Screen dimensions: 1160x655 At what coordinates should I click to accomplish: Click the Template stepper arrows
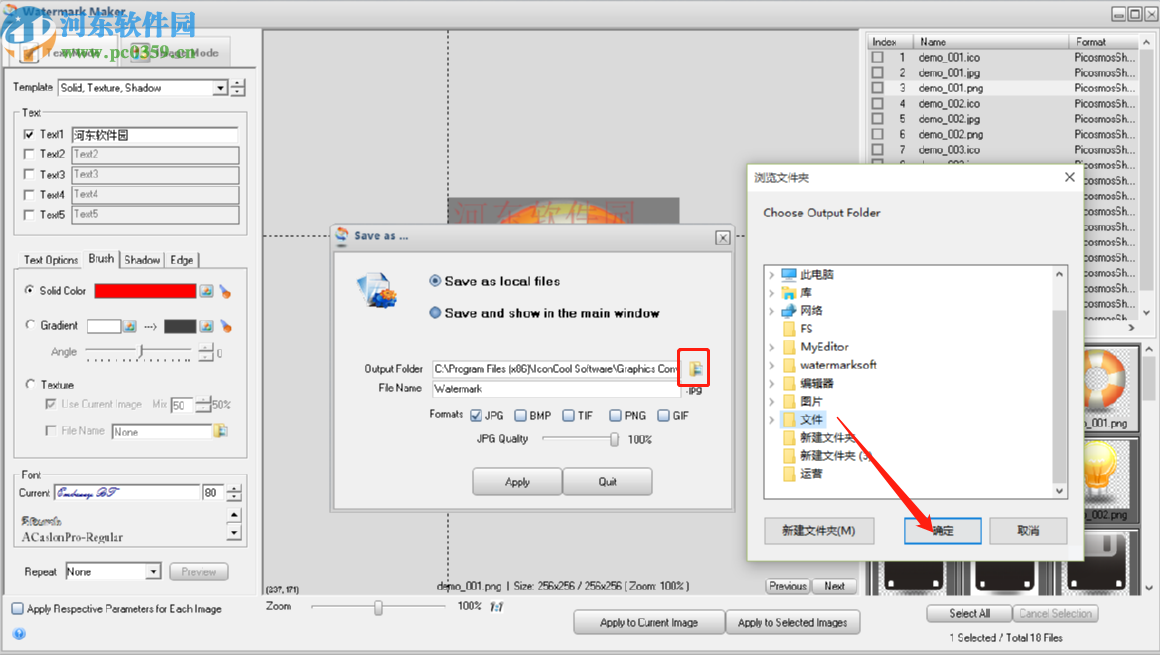(237, 87)
